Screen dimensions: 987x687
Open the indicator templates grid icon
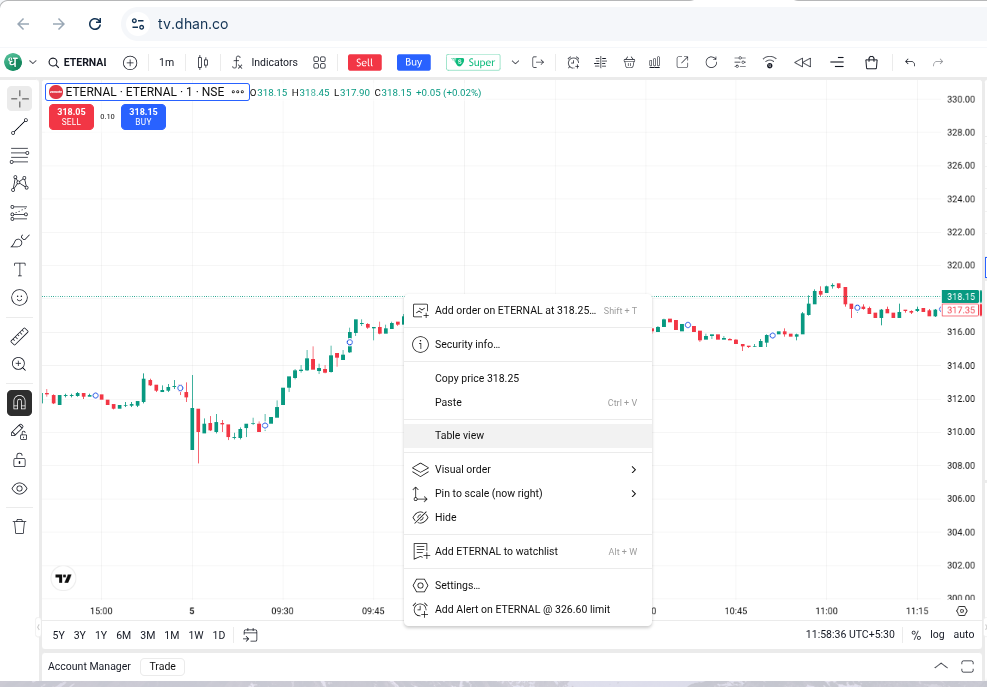pyautogui.click(x=319, y=62)
